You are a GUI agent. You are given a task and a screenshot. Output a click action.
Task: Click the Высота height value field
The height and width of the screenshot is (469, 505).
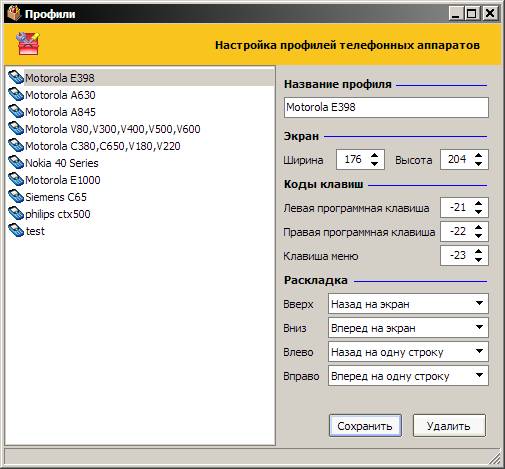pos(457,159)
